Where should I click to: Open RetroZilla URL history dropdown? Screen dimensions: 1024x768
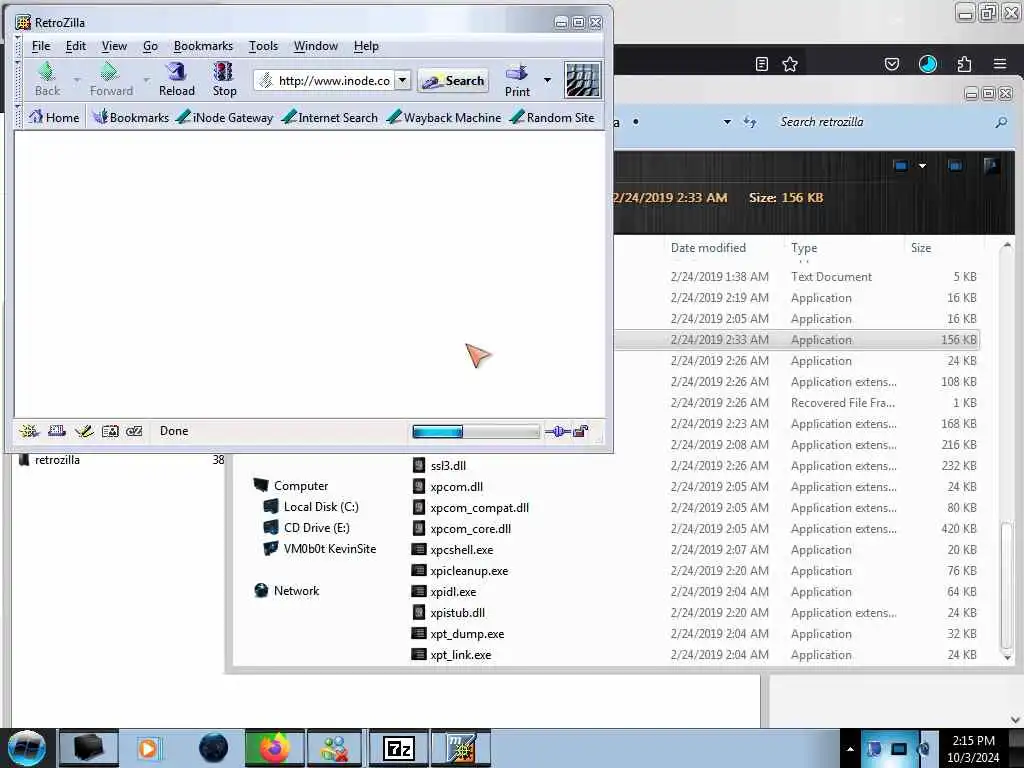click(x=403, y=80)
